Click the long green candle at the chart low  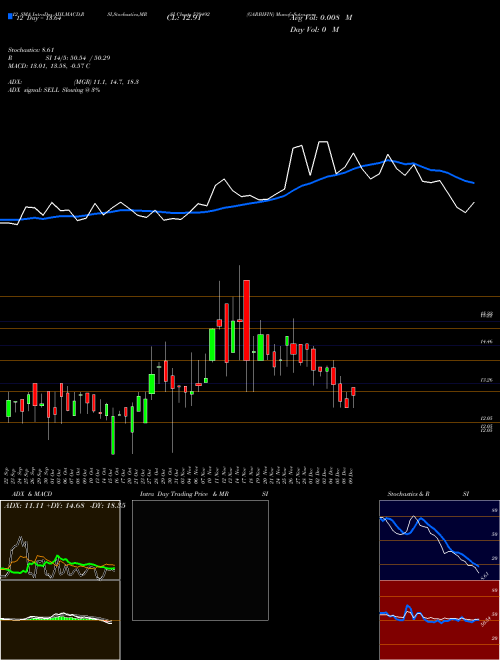coord(113,435)
